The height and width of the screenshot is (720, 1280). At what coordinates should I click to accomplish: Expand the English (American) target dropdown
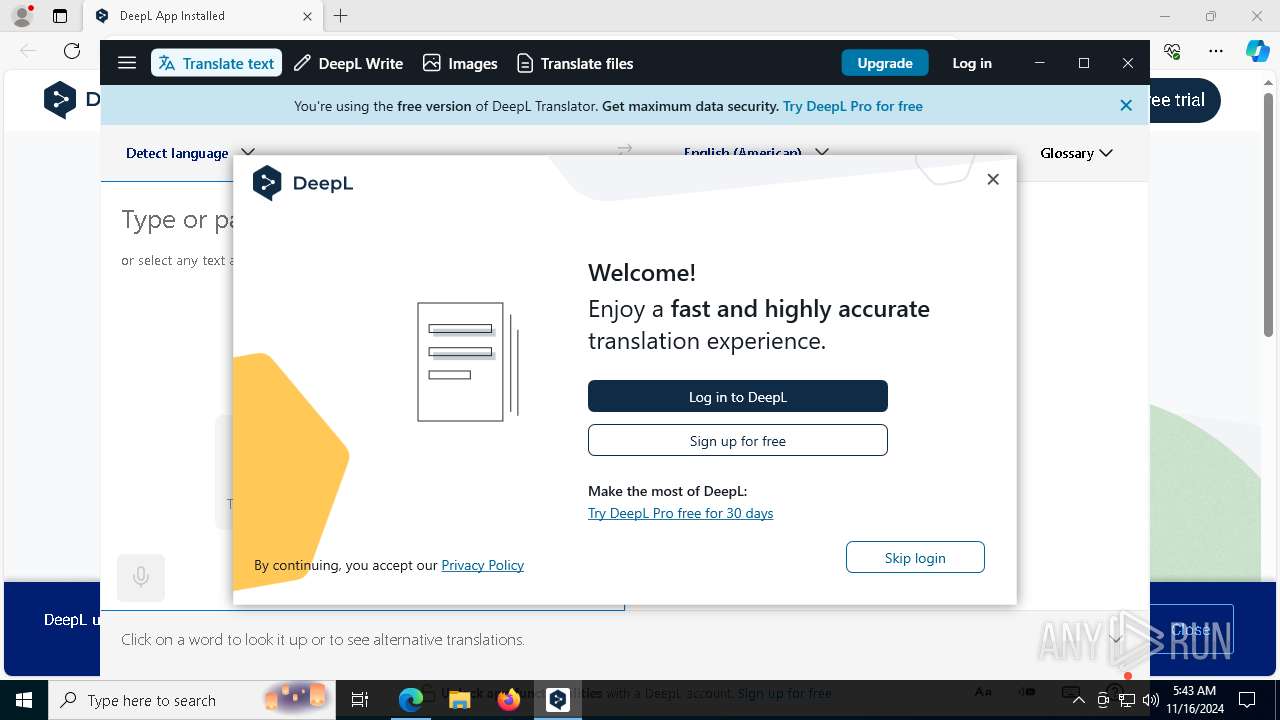pyautogui.click(x=756, y=152)
